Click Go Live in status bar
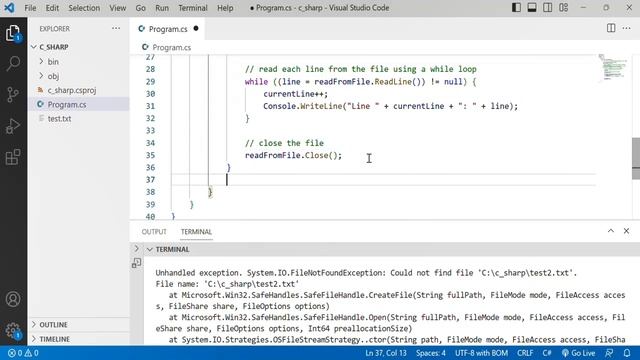 [578, 353]
